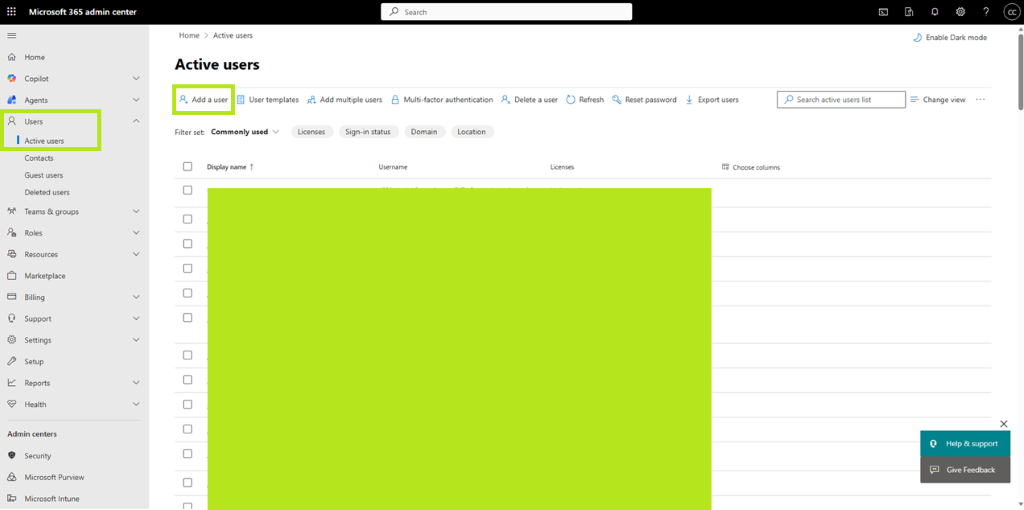The image size is (1024, 510).
Task: Select Contacts under Users
Action: [39, 158]
